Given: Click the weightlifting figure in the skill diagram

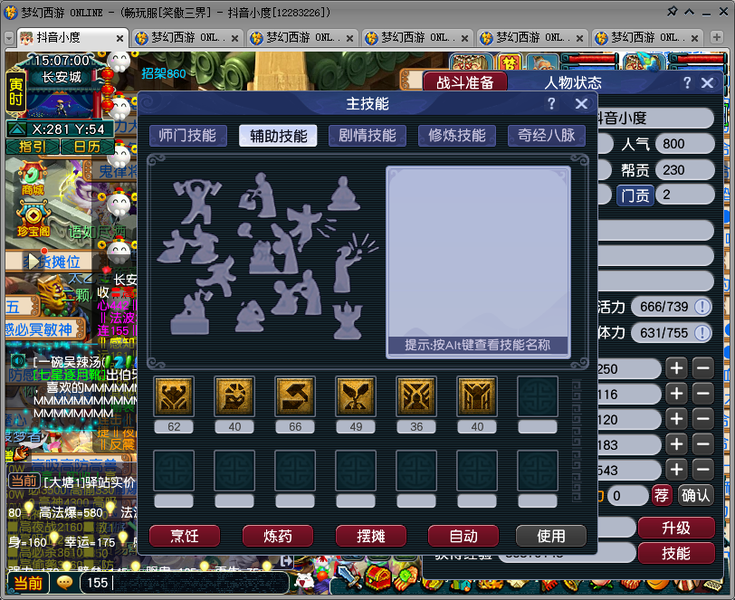Looking at the screenshot, I should coord(197,201).
